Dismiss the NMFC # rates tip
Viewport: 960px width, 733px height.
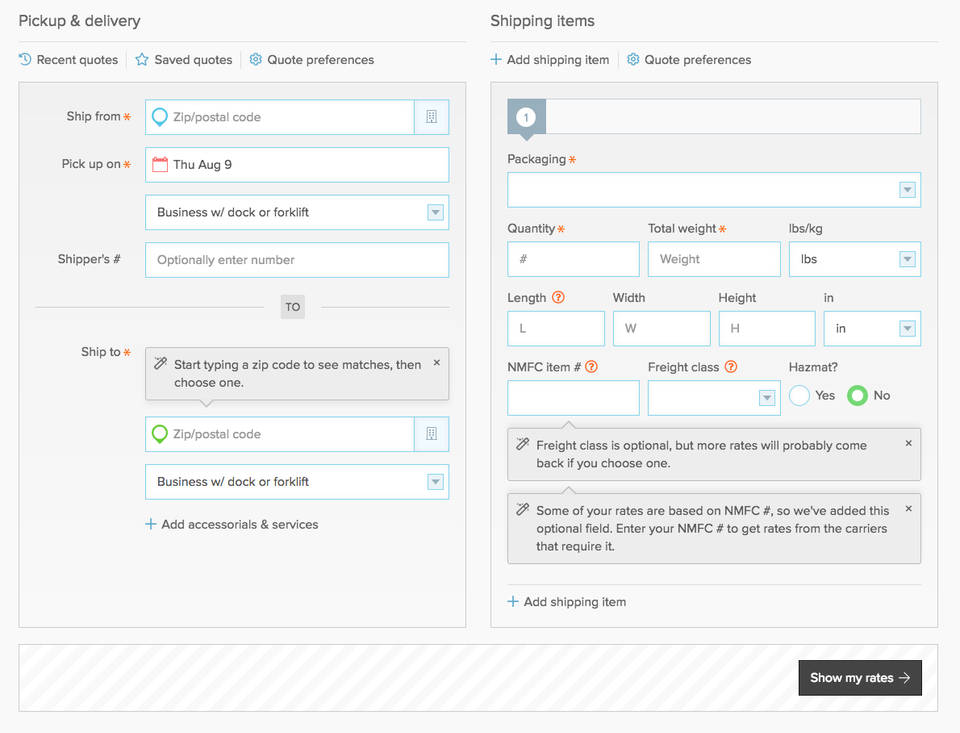click(x=908, y=509)
